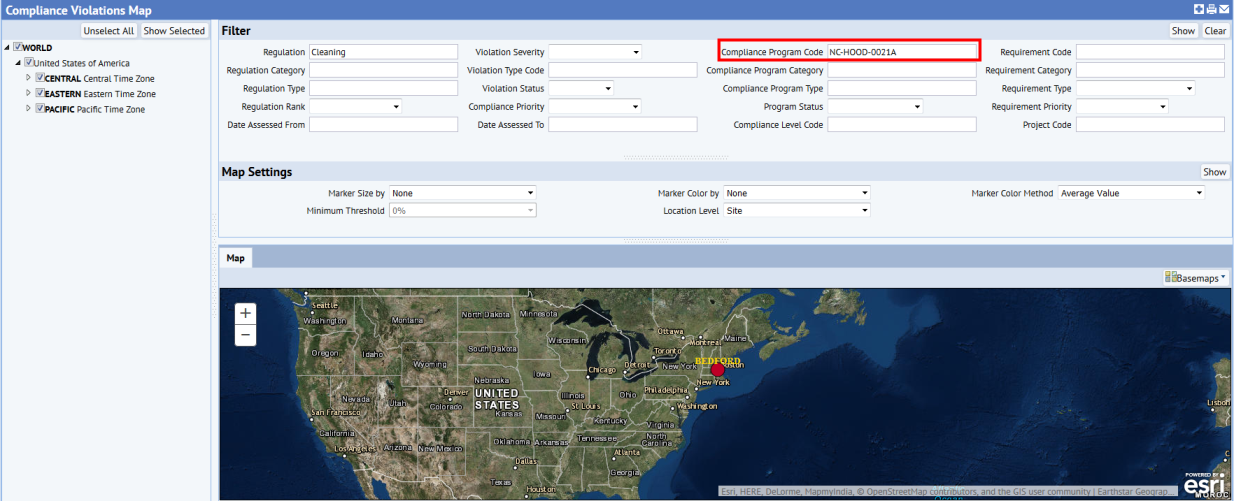Select the Map tab
Screen dimensions: 1235x502
tap(235, 258)
